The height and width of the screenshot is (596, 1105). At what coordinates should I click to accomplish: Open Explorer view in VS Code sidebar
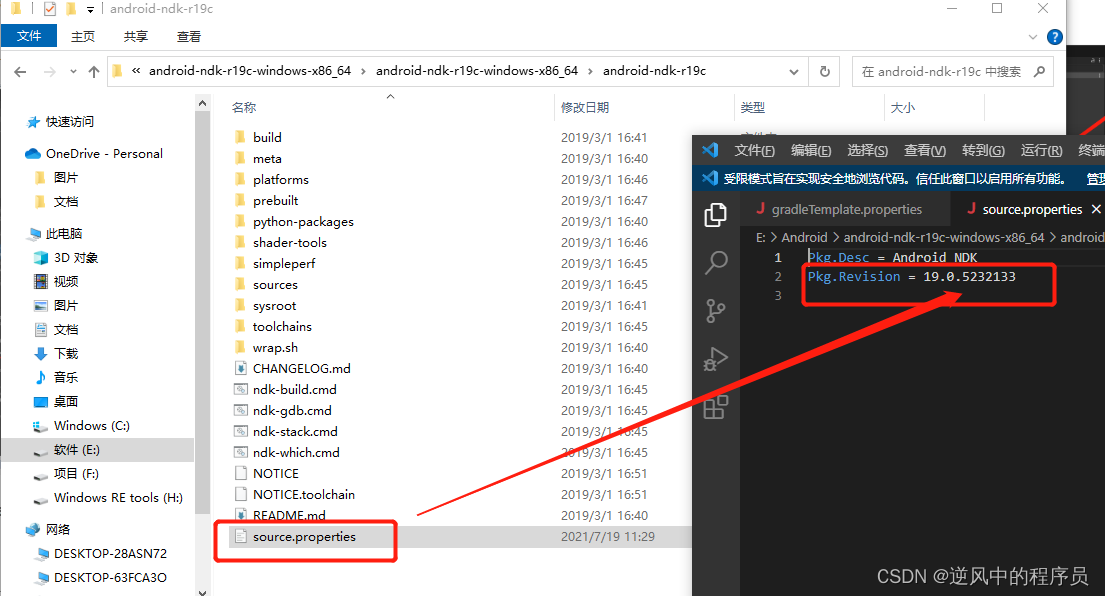pos(715,215)
